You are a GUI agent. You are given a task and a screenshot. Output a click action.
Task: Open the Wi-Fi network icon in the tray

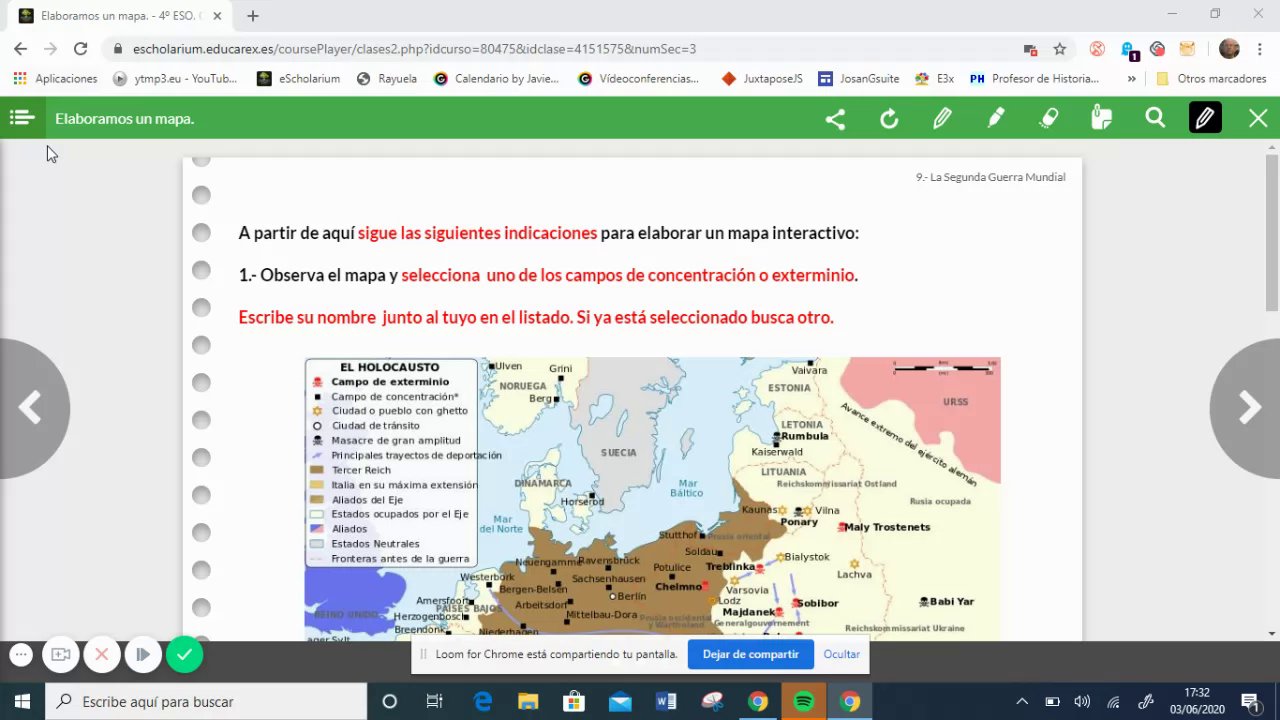pos(1114,702)
